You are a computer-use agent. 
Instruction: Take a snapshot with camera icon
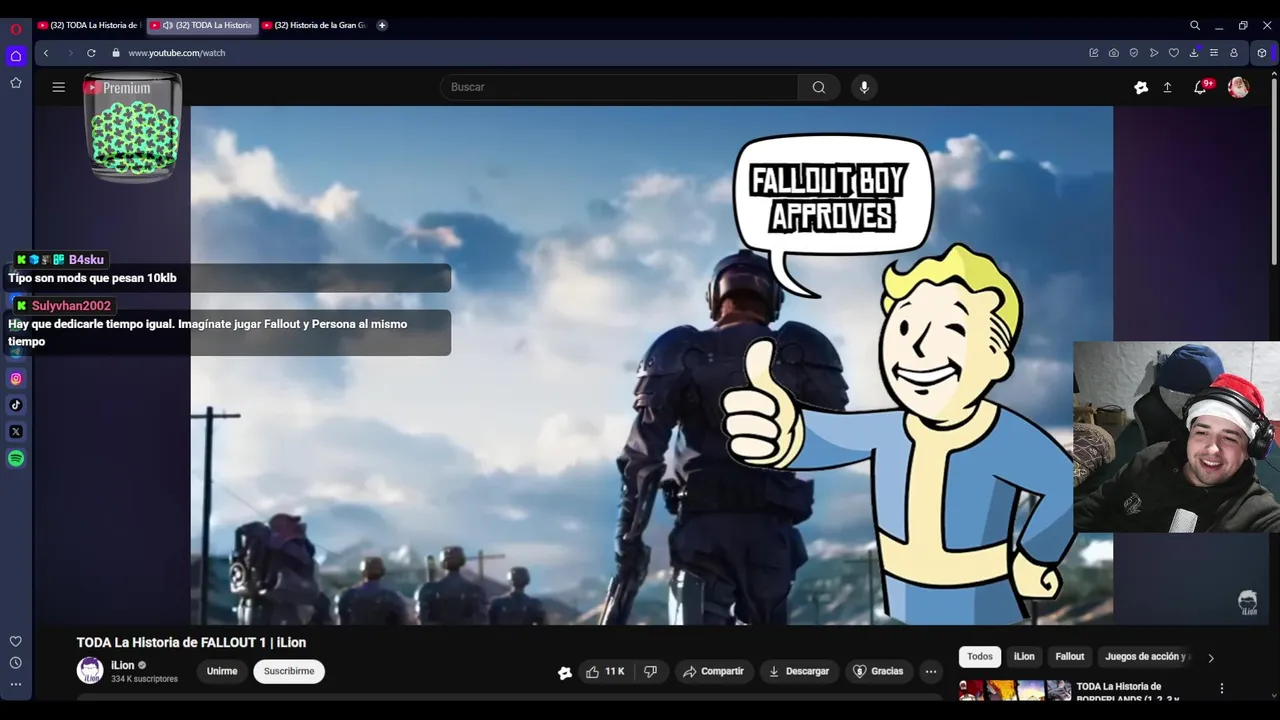pos(1114,53)
